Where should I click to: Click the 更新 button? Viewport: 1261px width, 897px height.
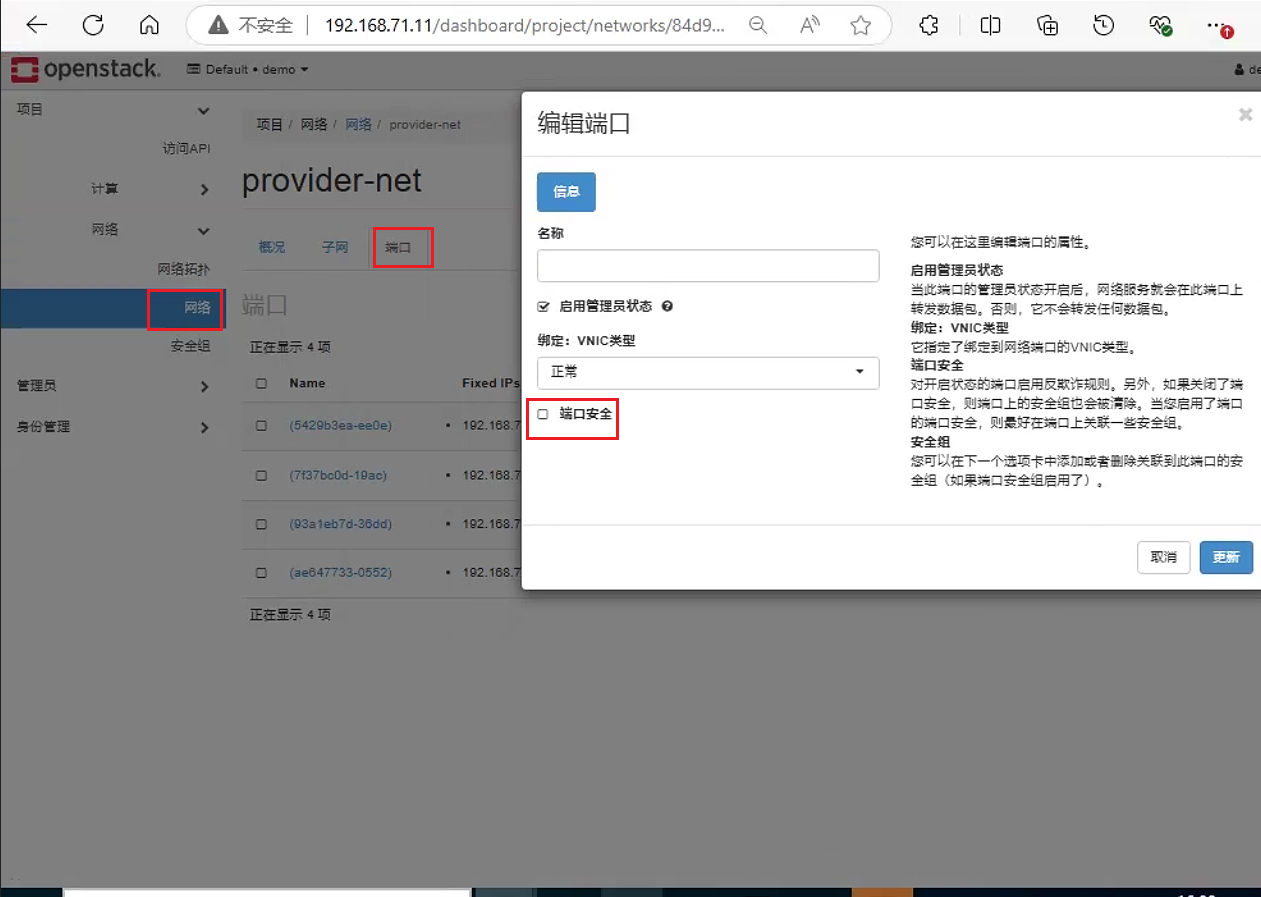pos(1226,557)
